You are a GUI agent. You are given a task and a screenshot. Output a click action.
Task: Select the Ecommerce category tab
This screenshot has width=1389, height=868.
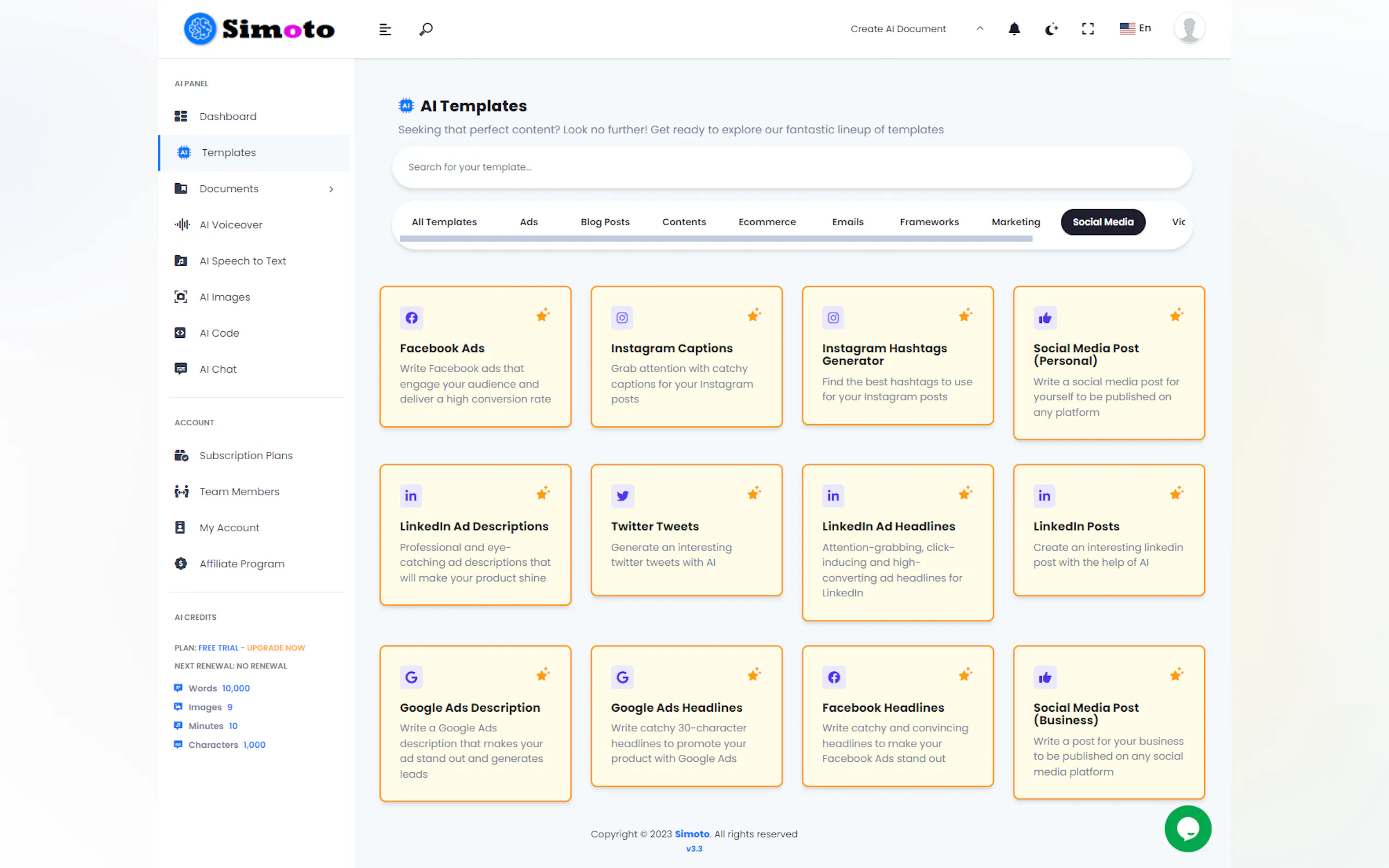[767, 221]
